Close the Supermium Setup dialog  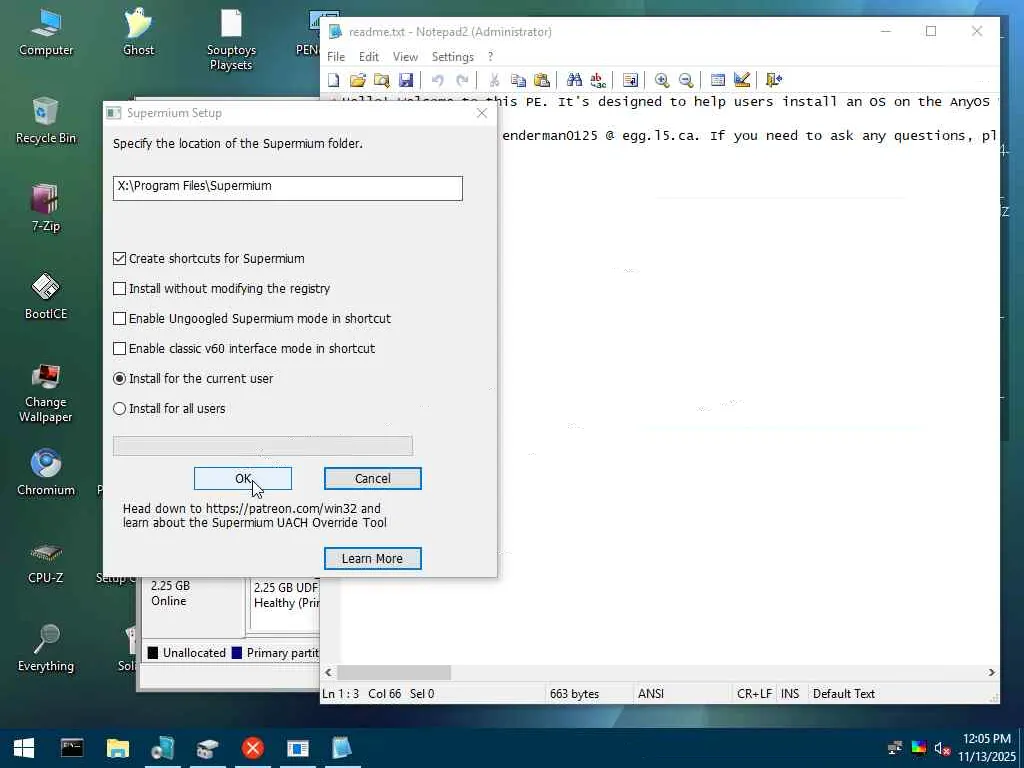coord(482,113)
